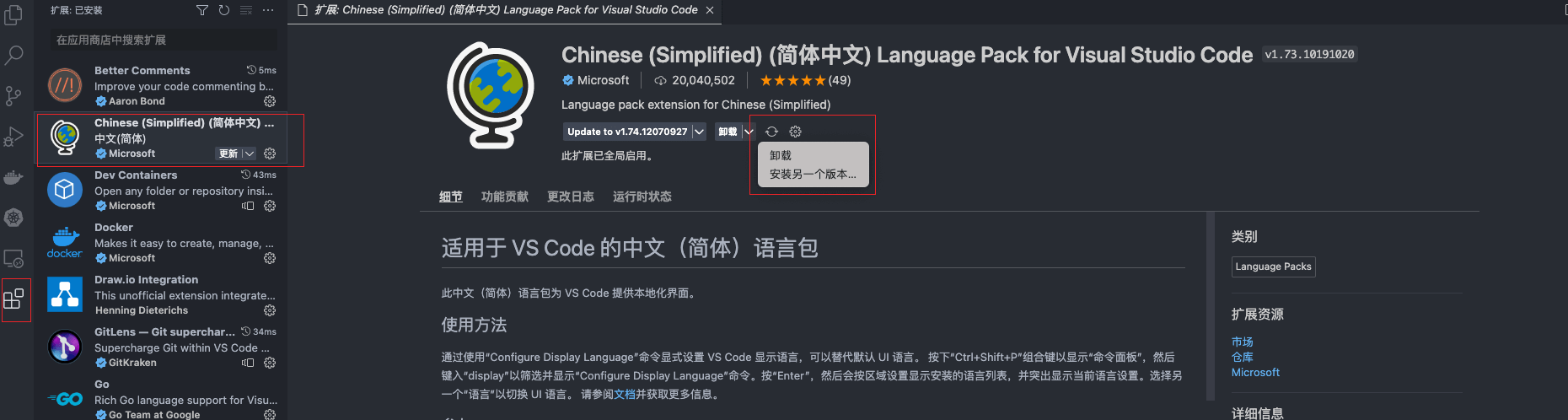Click the 20,040,502 install count
The image size is (1568, 420).
point(695,80)
